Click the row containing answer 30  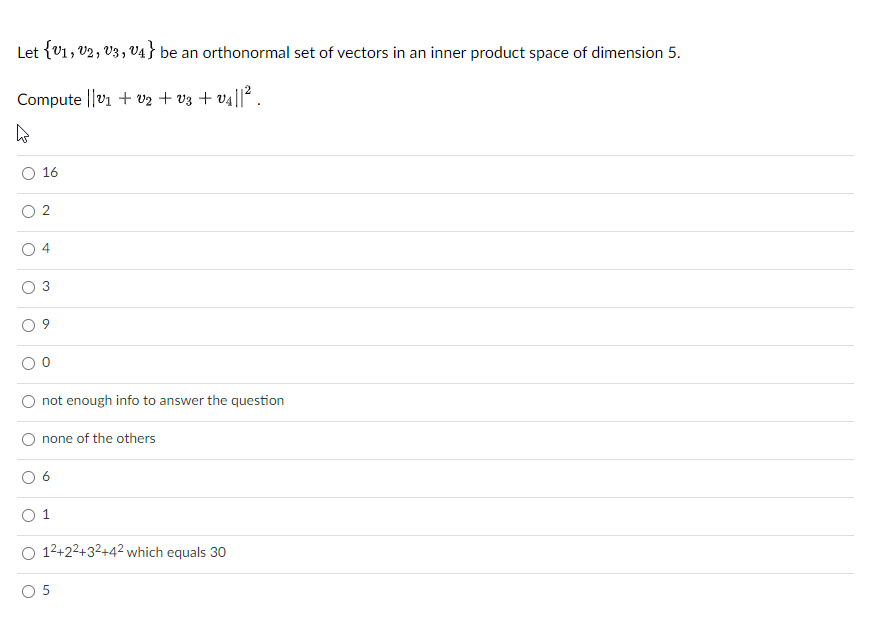click(134, 552)
